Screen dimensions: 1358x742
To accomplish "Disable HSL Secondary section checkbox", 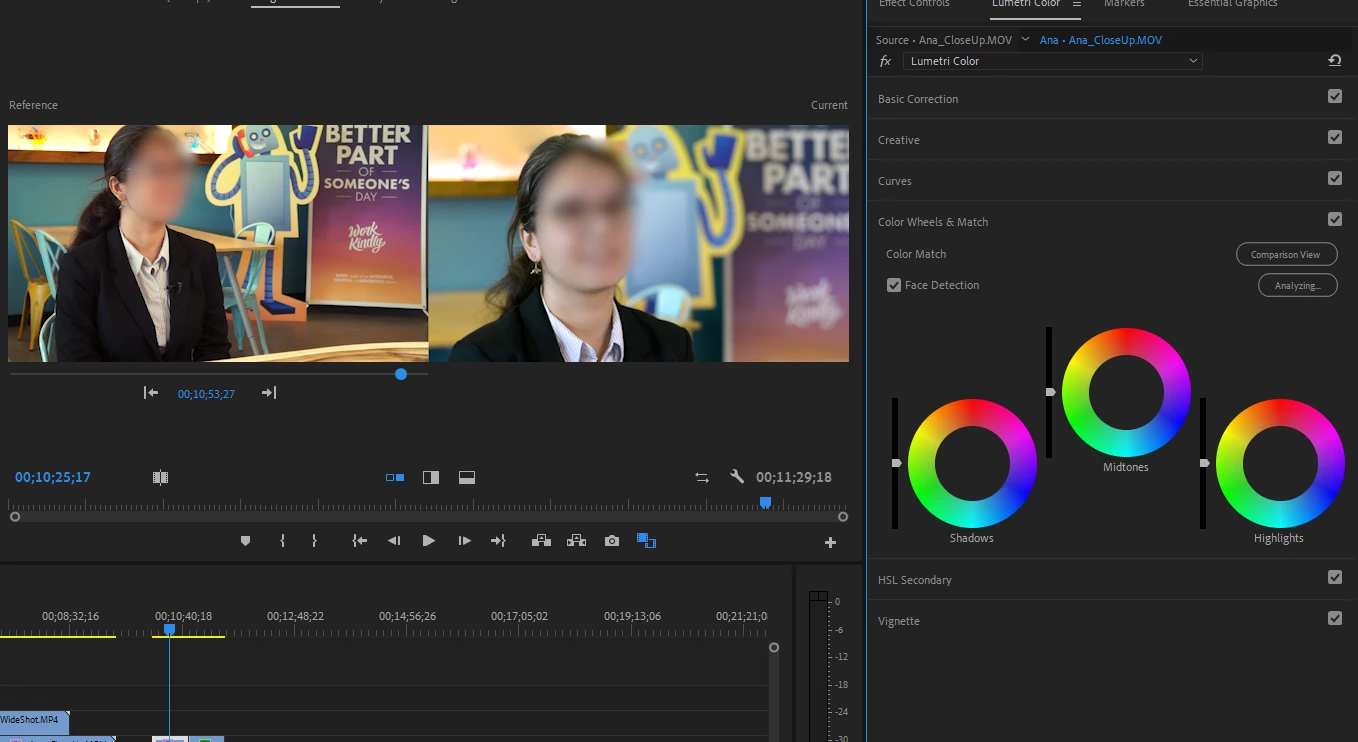I will [x=1335, y=578].
